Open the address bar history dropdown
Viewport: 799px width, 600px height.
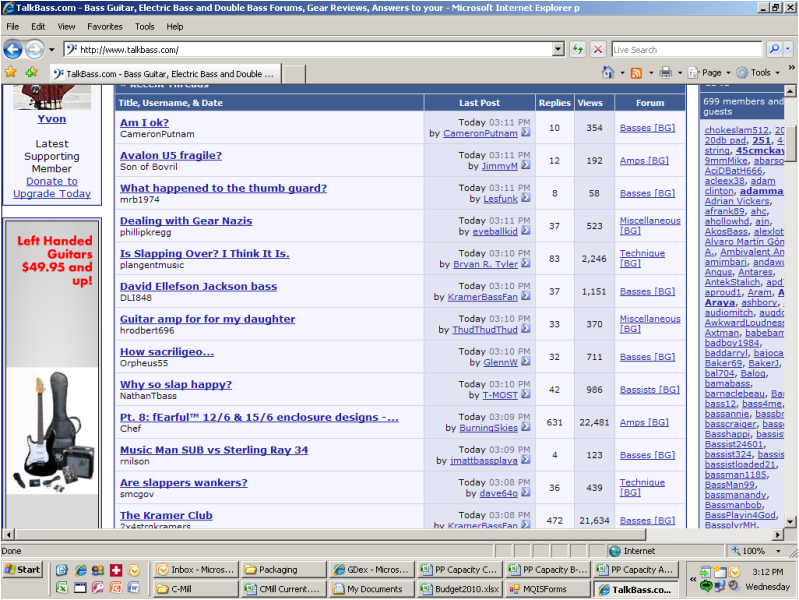(558, 49)
